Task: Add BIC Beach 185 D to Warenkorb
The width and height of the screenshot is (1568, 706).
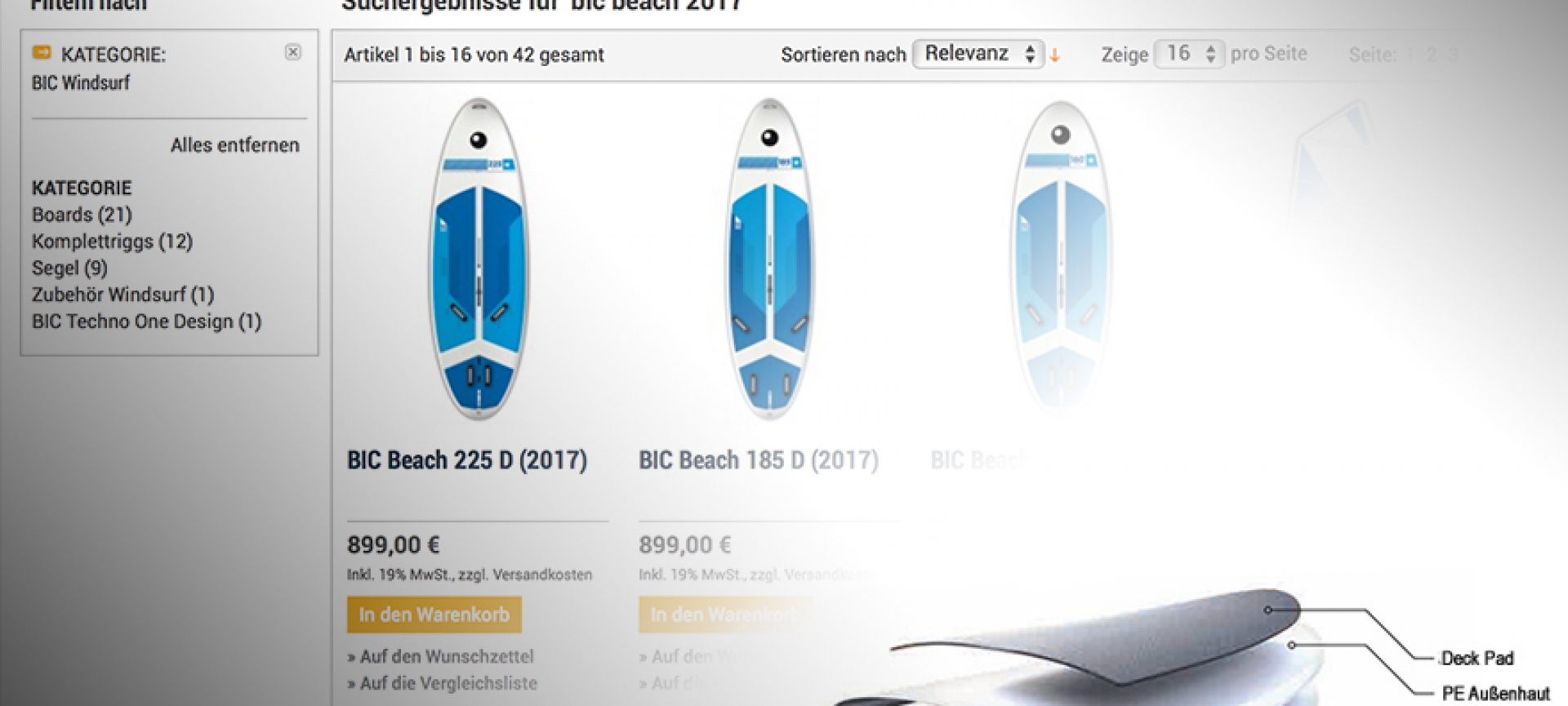Action: click(725, 615)
